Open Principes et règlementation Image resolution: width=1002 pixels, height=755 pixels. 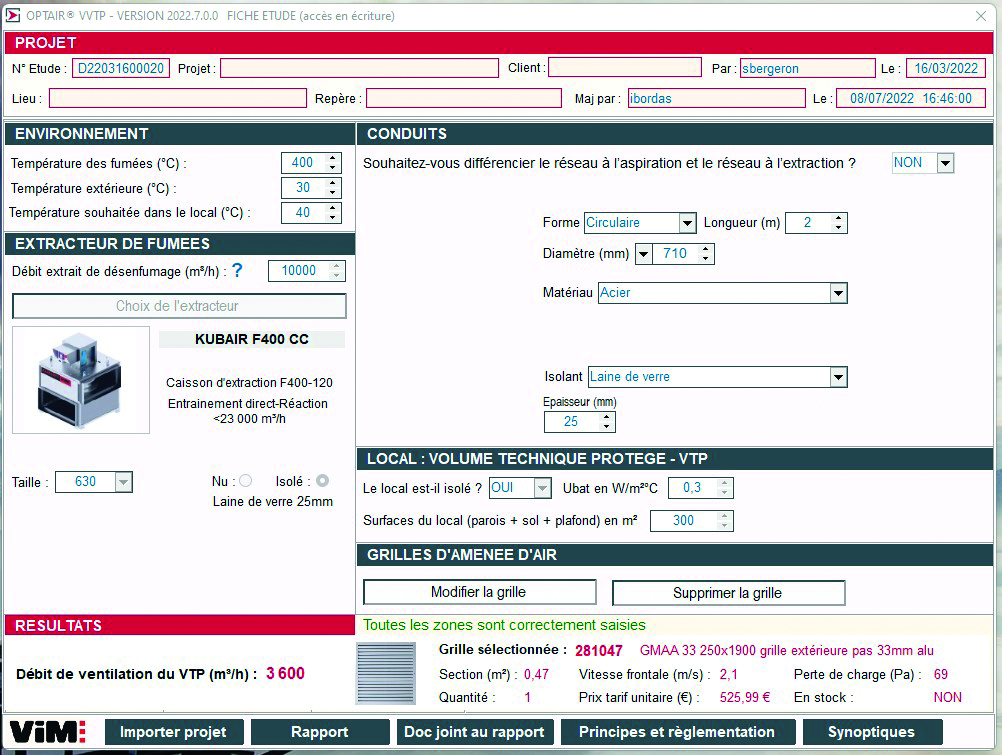[677, 732]
